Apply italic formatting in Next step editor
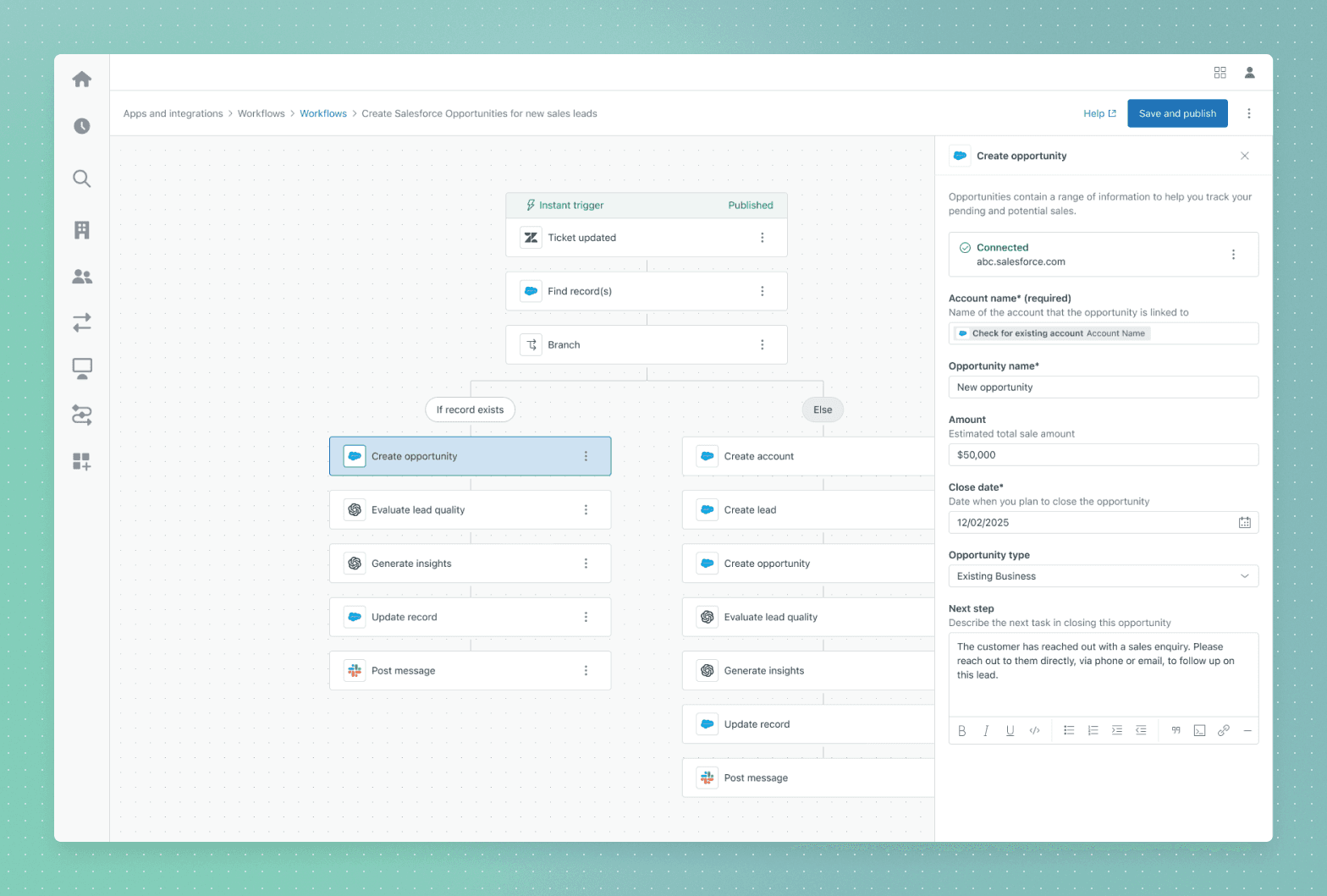This screenshot has height=896, width=1327. 986,731
